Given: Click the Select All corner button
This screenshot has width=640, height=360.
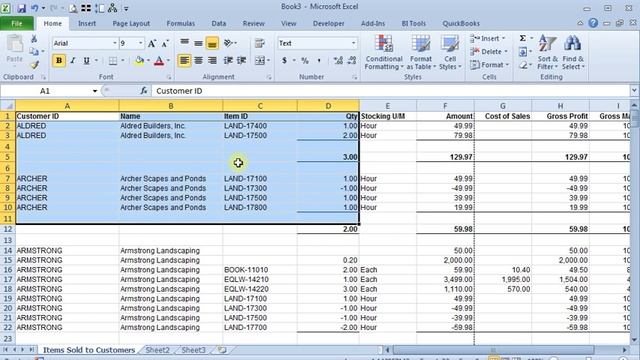Looking at the screenshot, I should pos(8,106).
